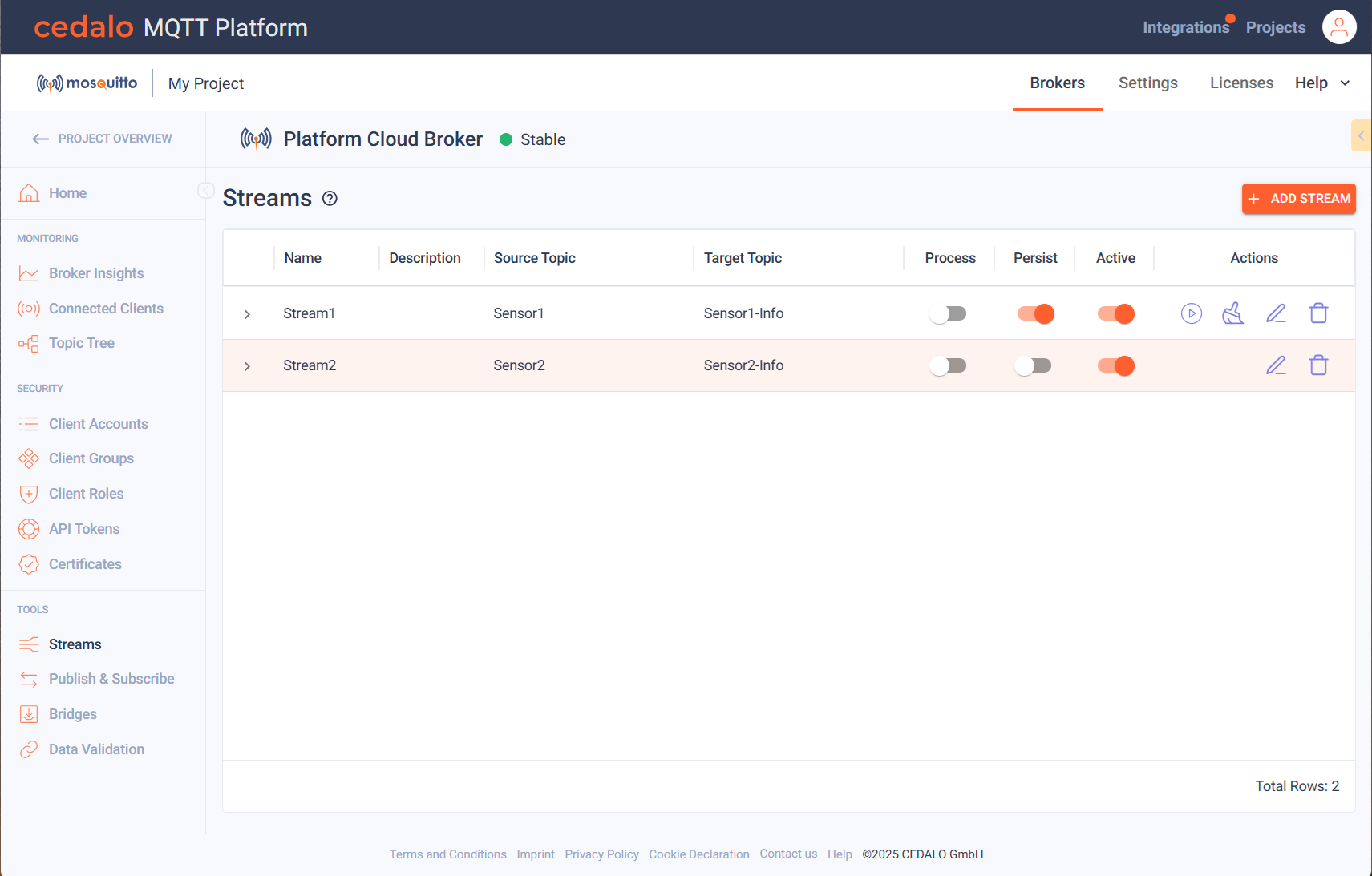Replay Stream1 with the play icon
This screenshot has width=1372, height=876.
[1192, 313]
